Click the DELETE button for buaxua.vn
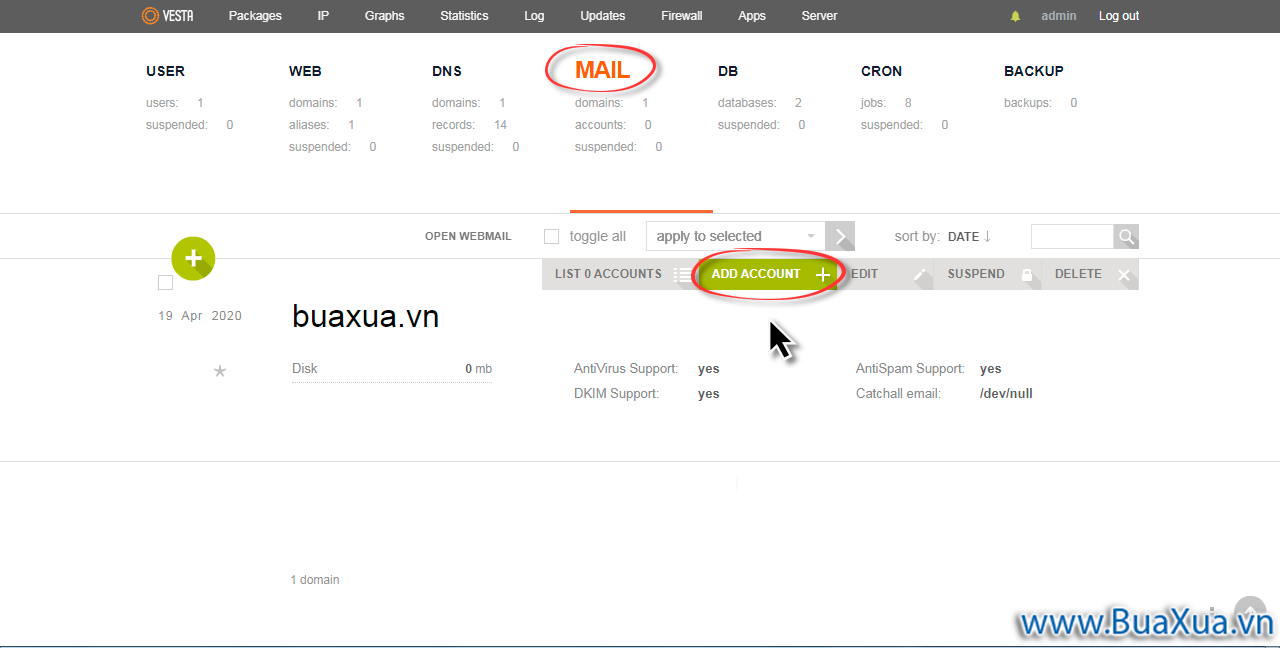1280x648 pixels. click(1091, 274)
